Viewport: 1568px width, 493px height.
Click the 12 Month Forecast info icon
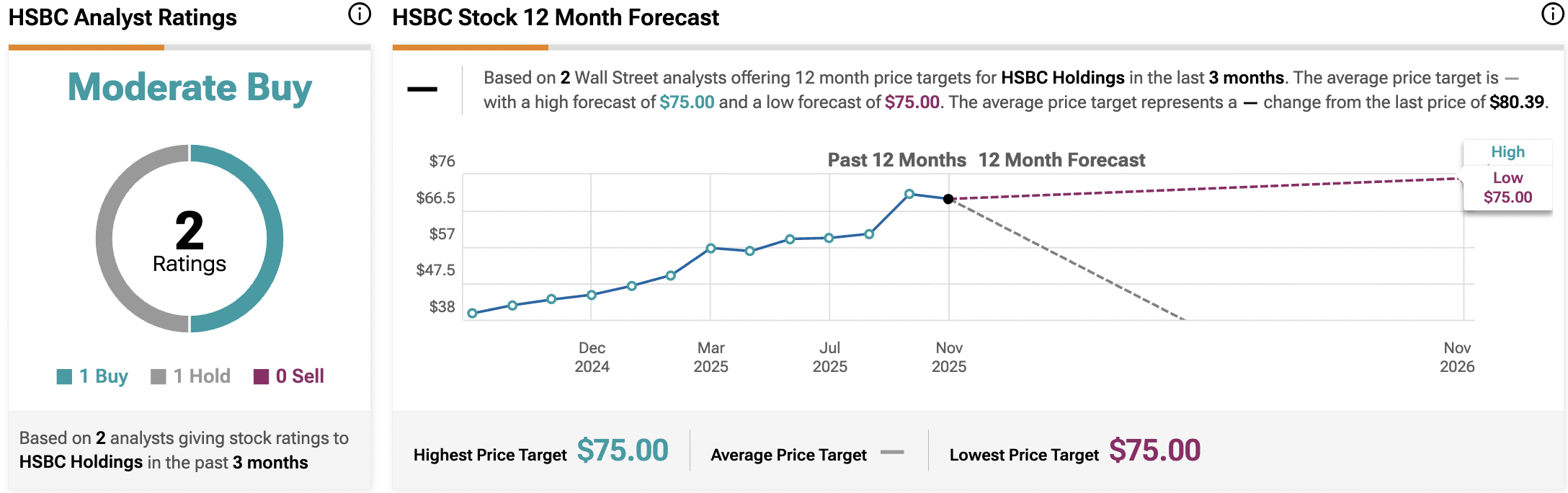pyautogui.click(x=1552, y=14)
